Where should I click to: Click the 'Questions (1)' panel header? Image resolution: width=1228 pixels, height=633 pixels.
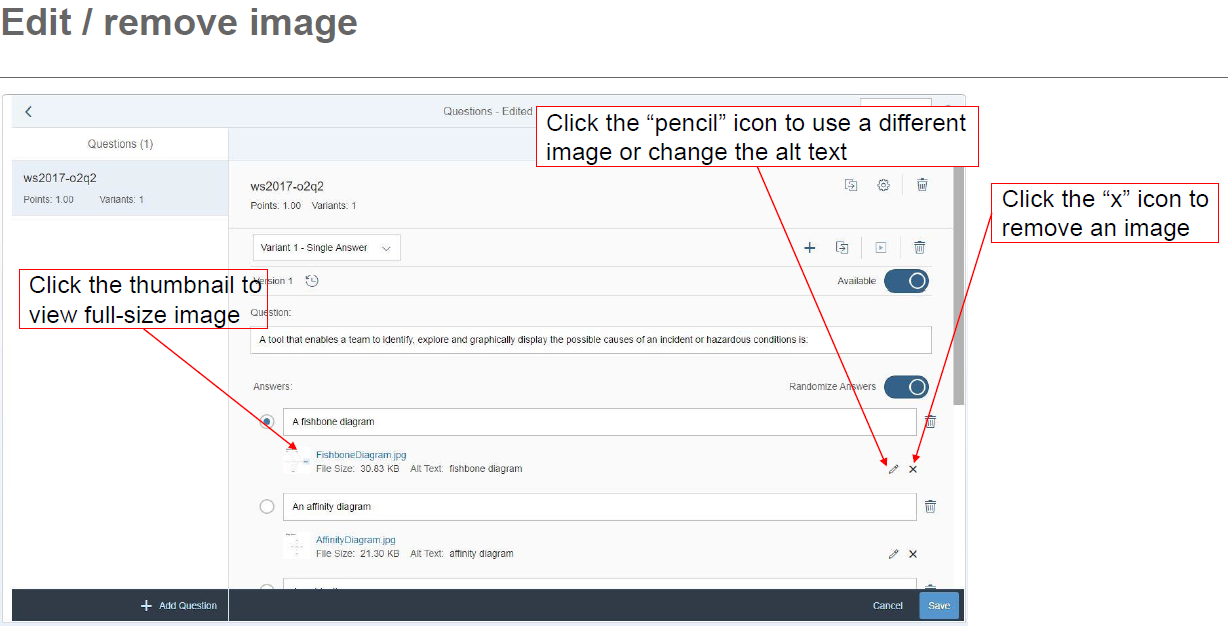click(120, 144)
